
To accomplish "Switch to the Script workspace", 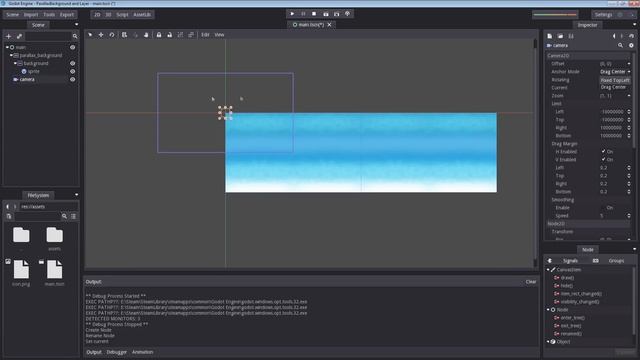I will tap(122, 15).
